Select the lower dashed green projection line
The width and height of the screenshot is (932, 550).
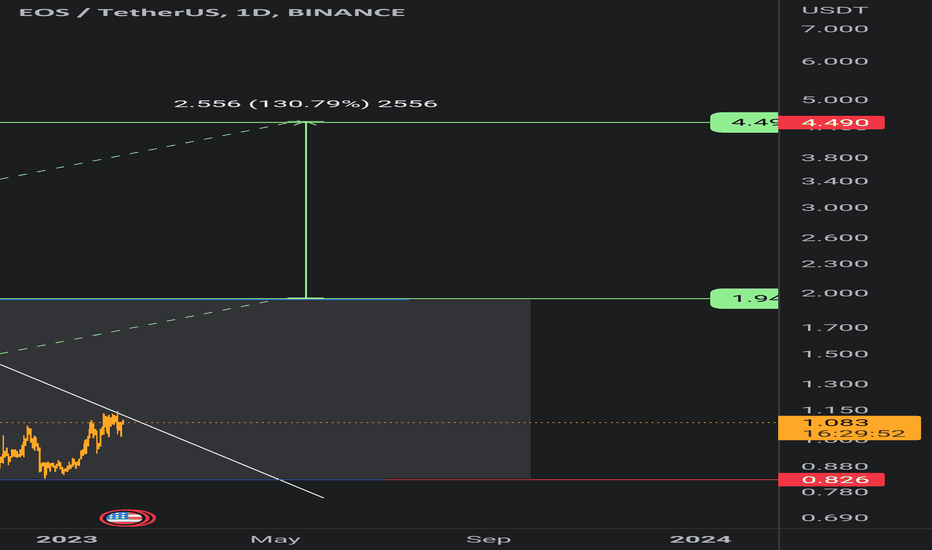click(x=134, y=327)
